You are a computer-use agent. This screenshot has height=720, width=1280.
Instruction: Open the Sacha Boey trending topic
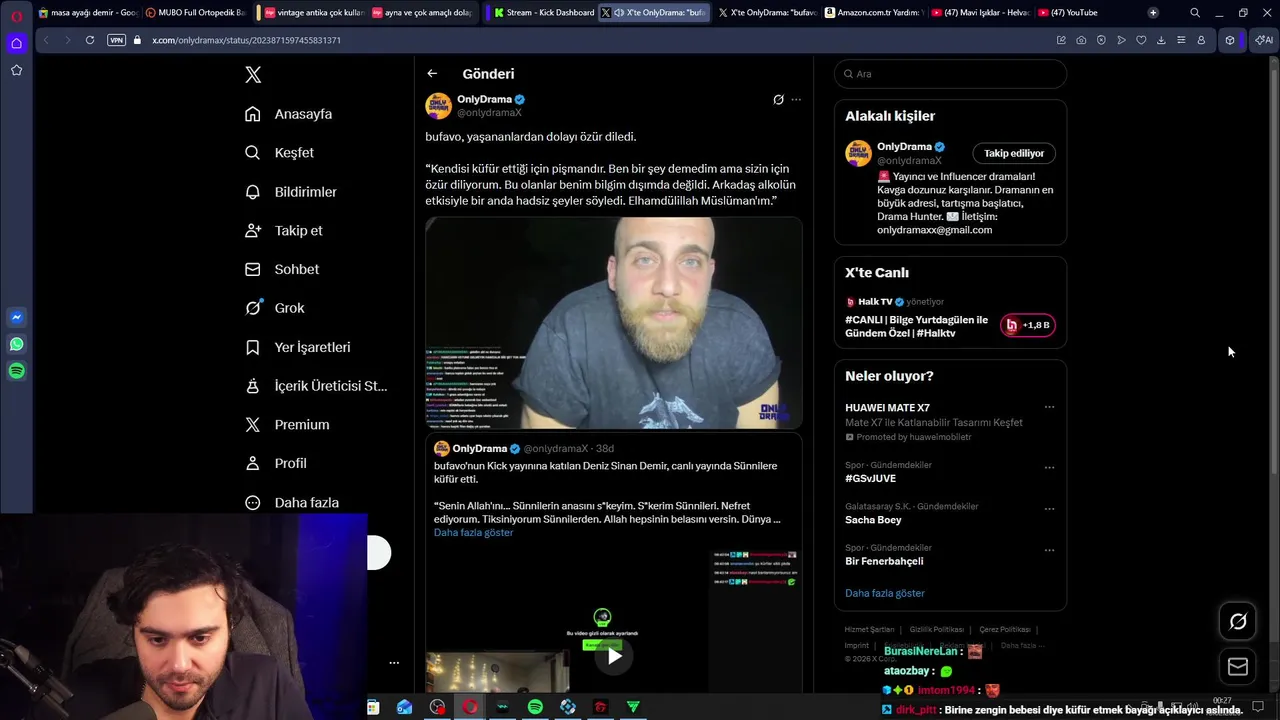click(873, 520)
